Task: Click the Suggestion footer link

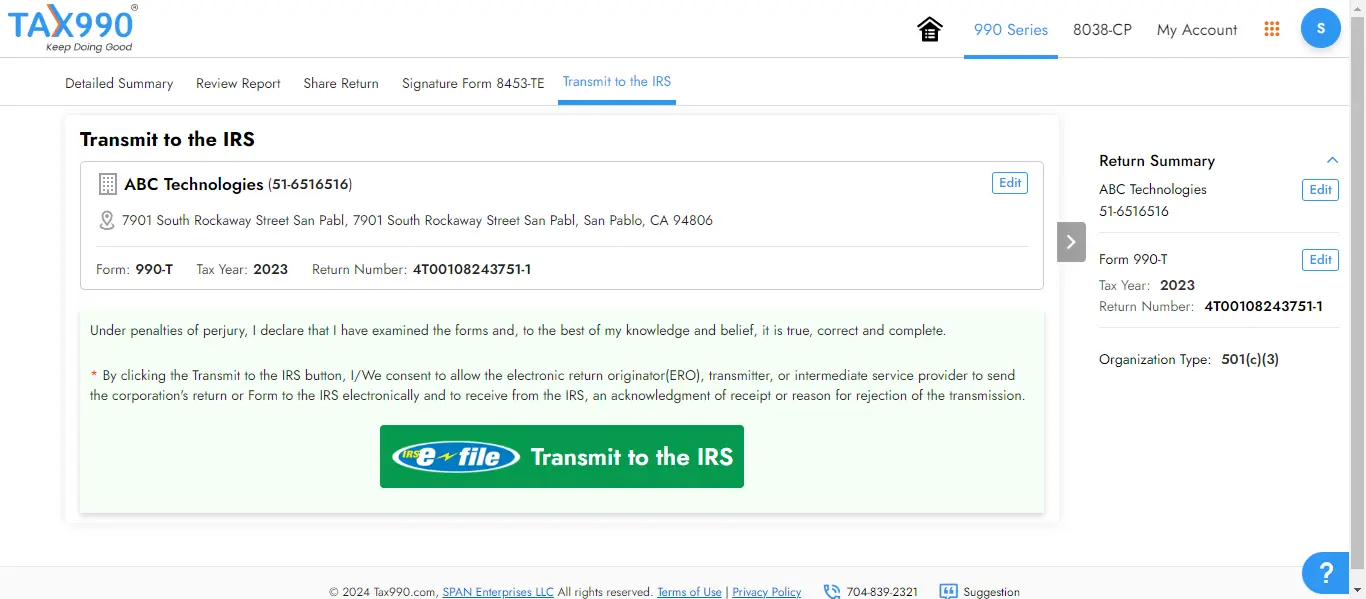Action: tap(991, 592)
